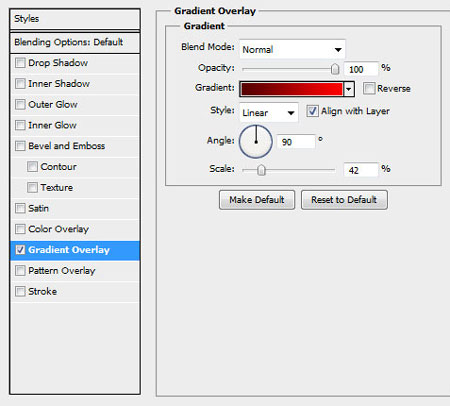Screen dimensions: 450x406
Task: Click the Angle value field
Action: (x=296, y=142)
